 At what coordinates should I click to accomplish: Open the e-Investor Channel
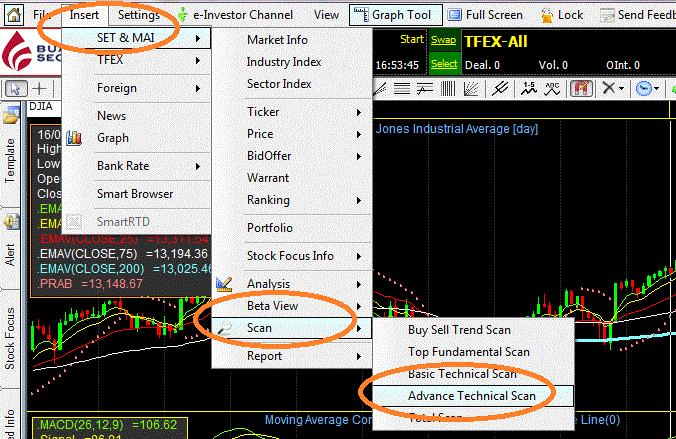[x=235, y=15]
